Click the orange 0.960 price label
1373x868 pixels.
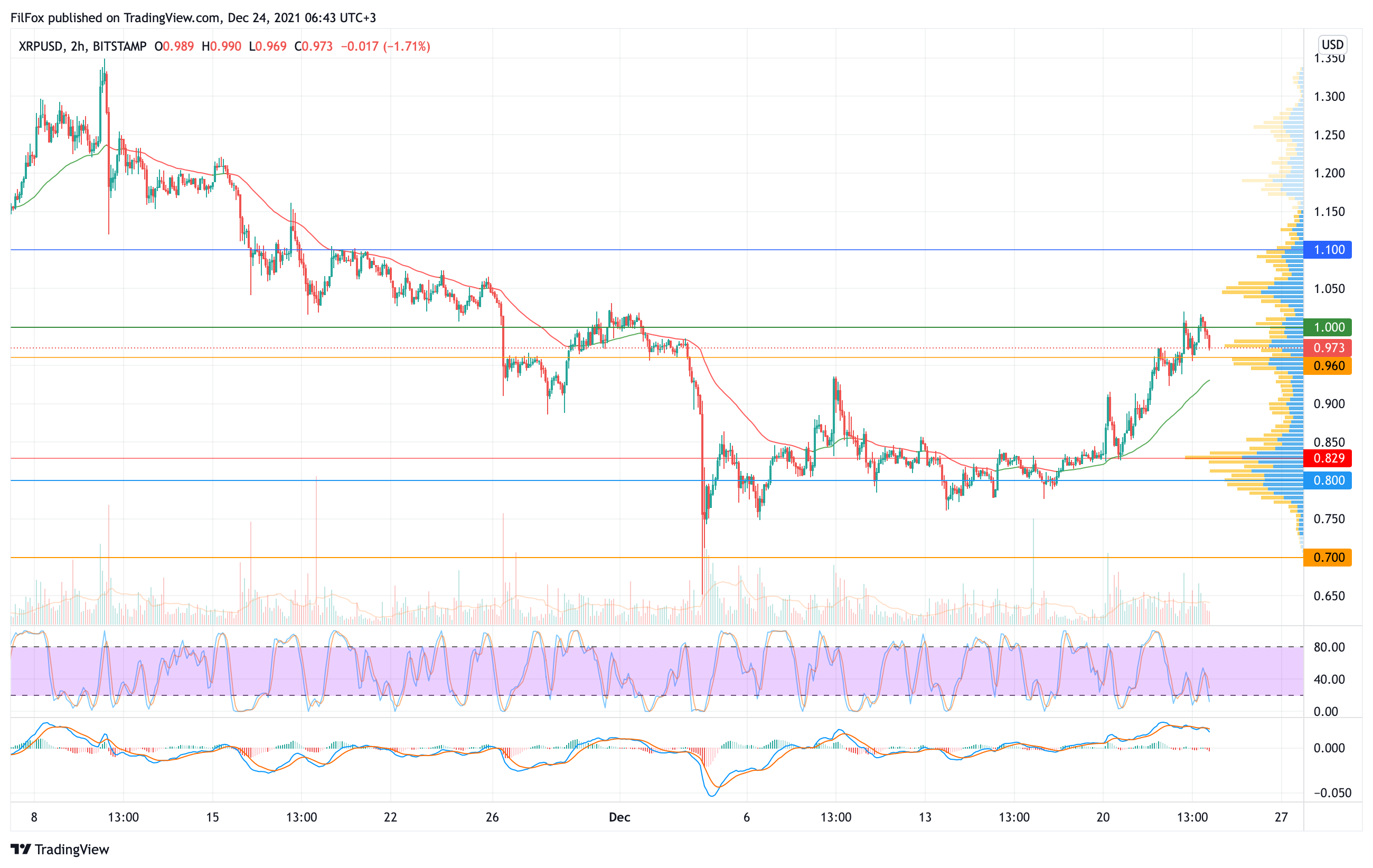[x=1328, y=366]
